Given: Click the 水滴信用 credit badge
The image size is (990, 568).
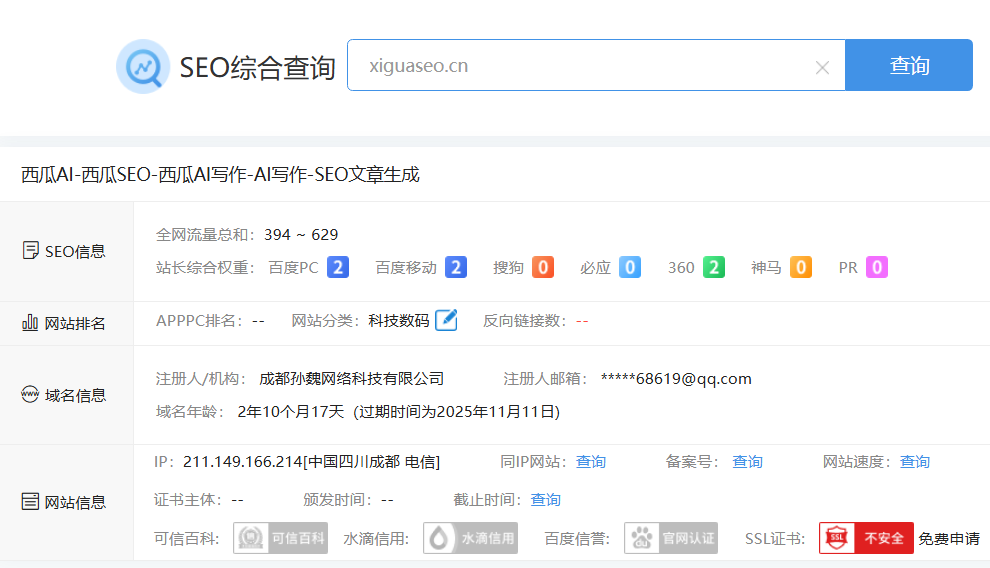Looking at the screenshot, I should pos(470,538).
